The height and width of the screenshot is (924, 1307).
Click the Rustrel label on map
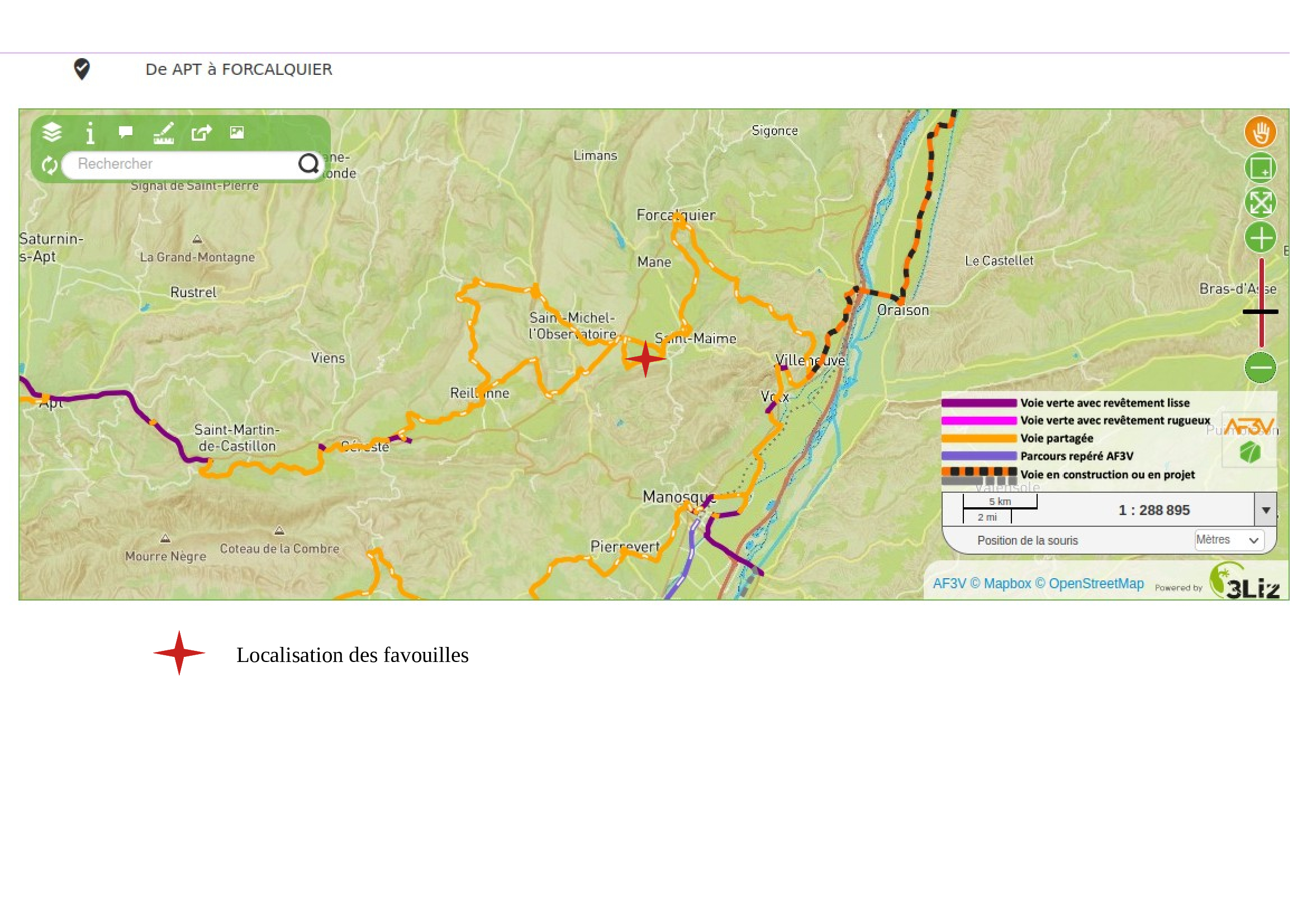pos(193,292)
